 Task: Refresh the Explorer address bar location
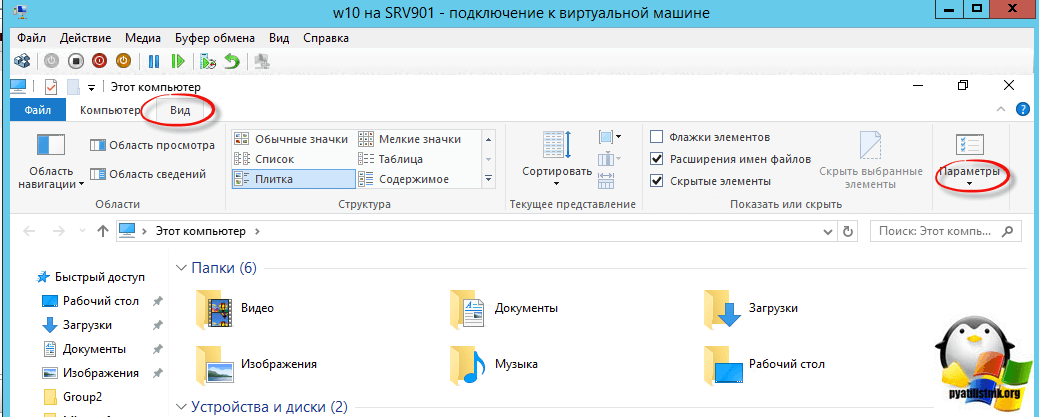pos(848,231)
